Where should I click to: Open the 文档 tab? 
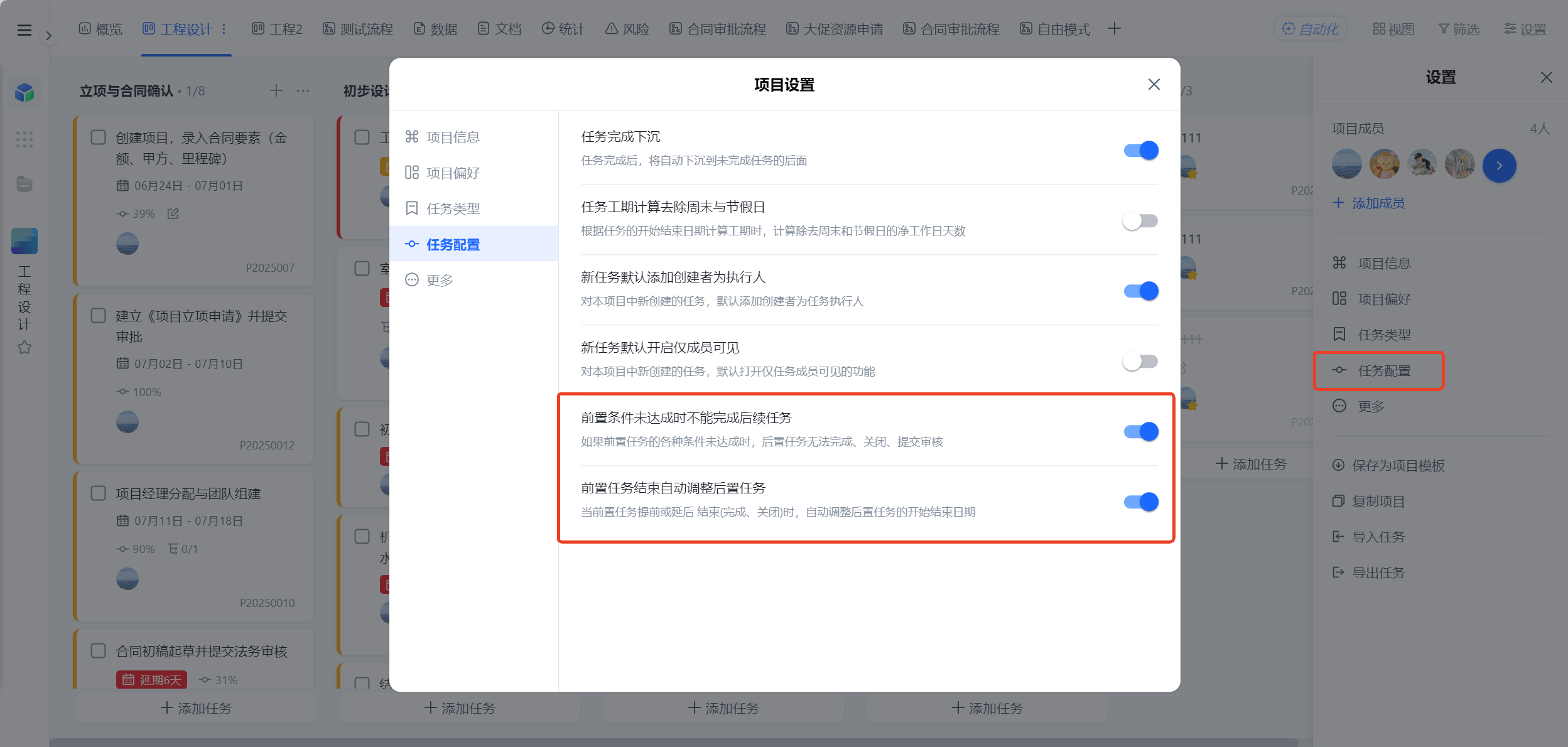click(x=499, y=29)
